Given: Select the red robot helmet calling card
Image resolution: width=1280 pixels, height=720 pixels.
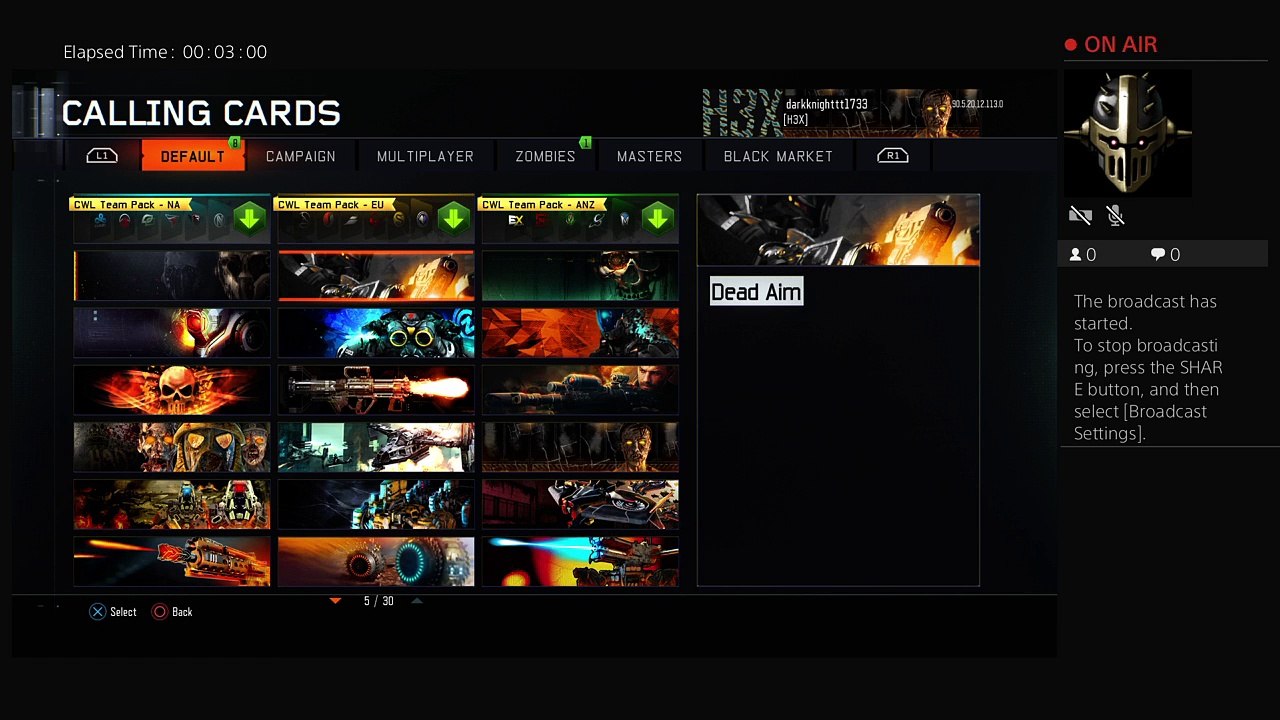Looking at the screenshot, I should click(x=172, y=333).
